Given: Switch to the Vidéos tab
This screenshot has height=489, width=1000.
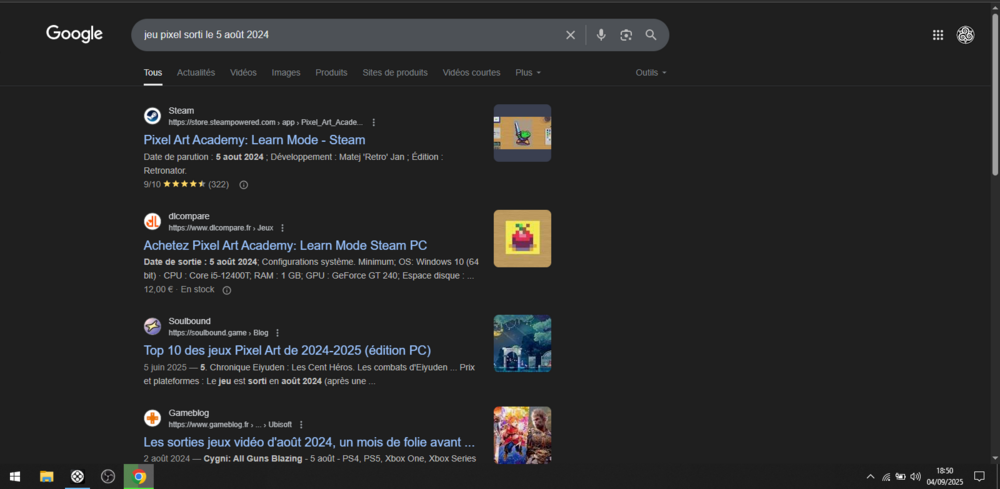Looking at the screenshot, I should (243, 73).
